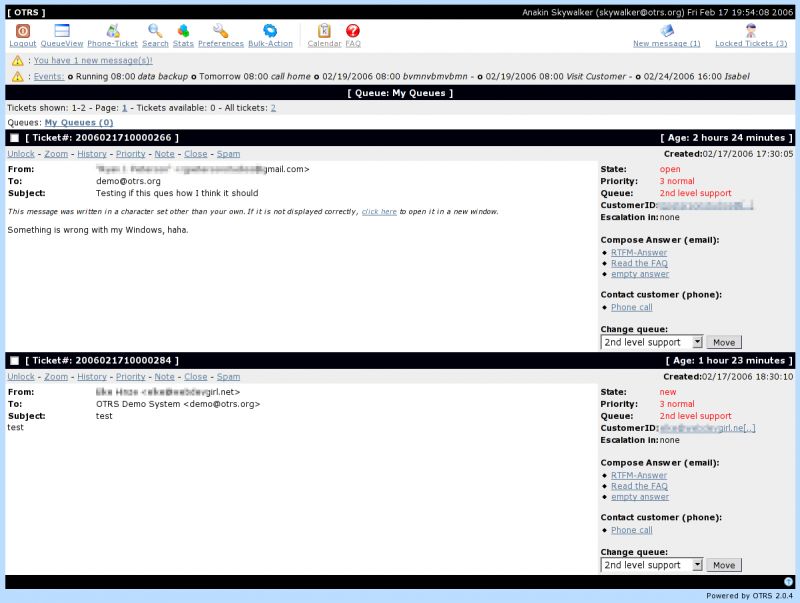Open the Stats icon
The height and width of the screenshot is (603, 800).
(183, 31)
